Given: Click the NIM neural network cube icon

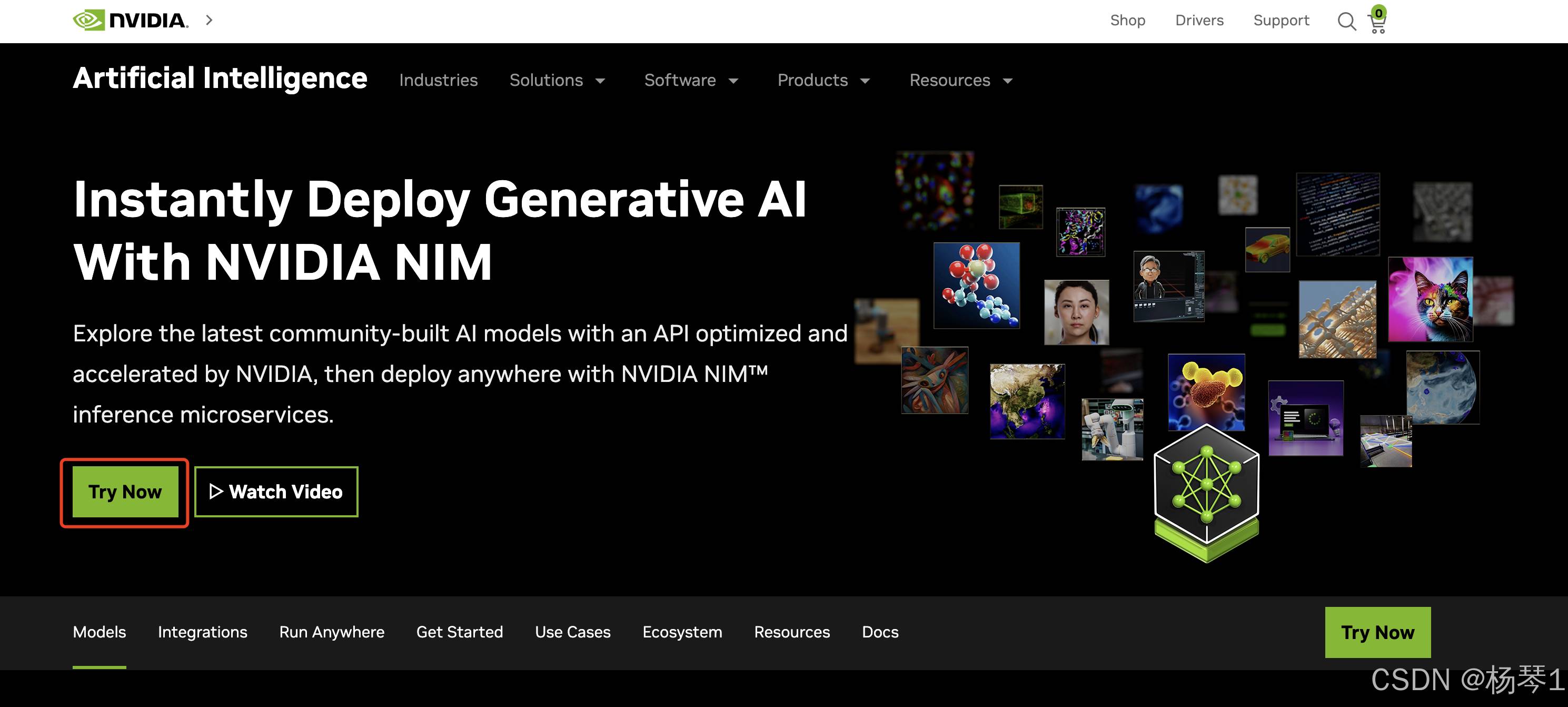Looking at the screenshot, I should pos(1206,493).
